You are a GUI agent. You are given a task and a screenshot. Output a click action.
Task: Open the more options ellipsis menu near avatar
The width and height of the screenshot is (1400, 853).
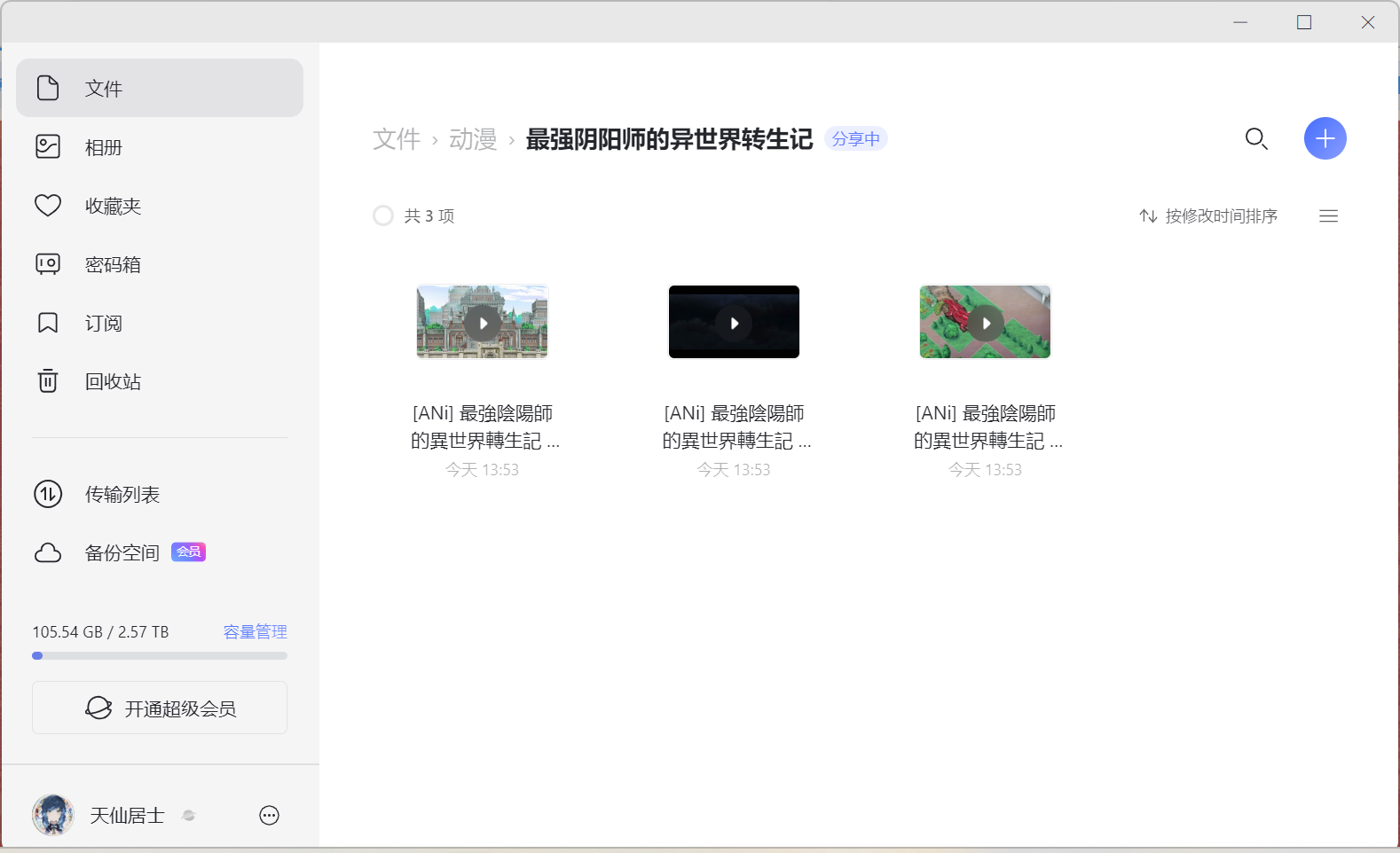click(269, 815)
